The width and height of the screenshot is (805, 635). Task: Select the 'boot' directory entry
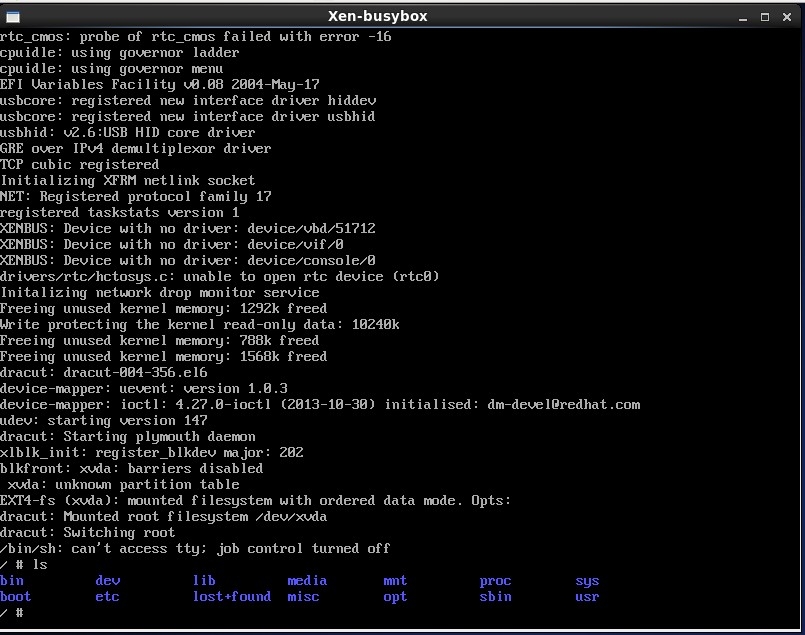point(16,596)
